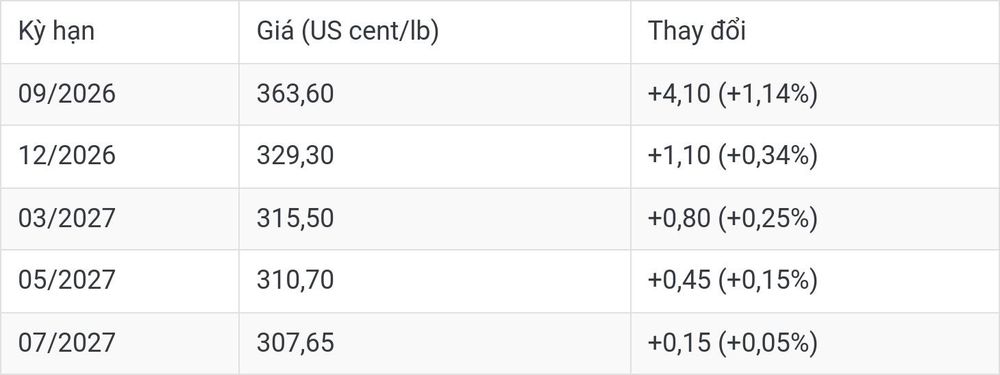Click the price value 329,30
Screen dimensions: 1000x375
pyautogui.click(x=295, y=156)
